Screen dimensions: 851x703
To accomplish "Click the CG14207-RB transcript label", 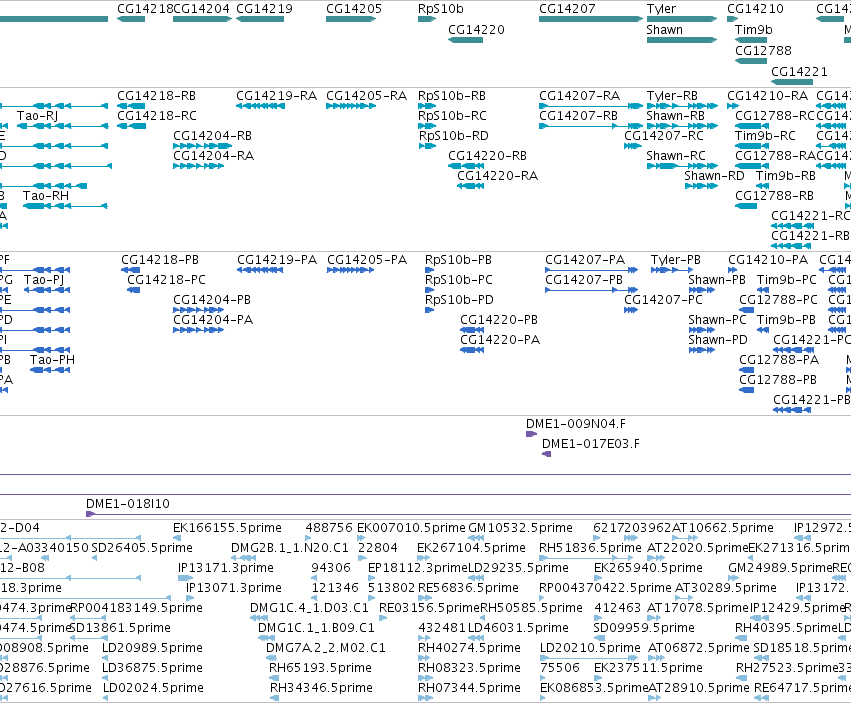I will point(578,116).
